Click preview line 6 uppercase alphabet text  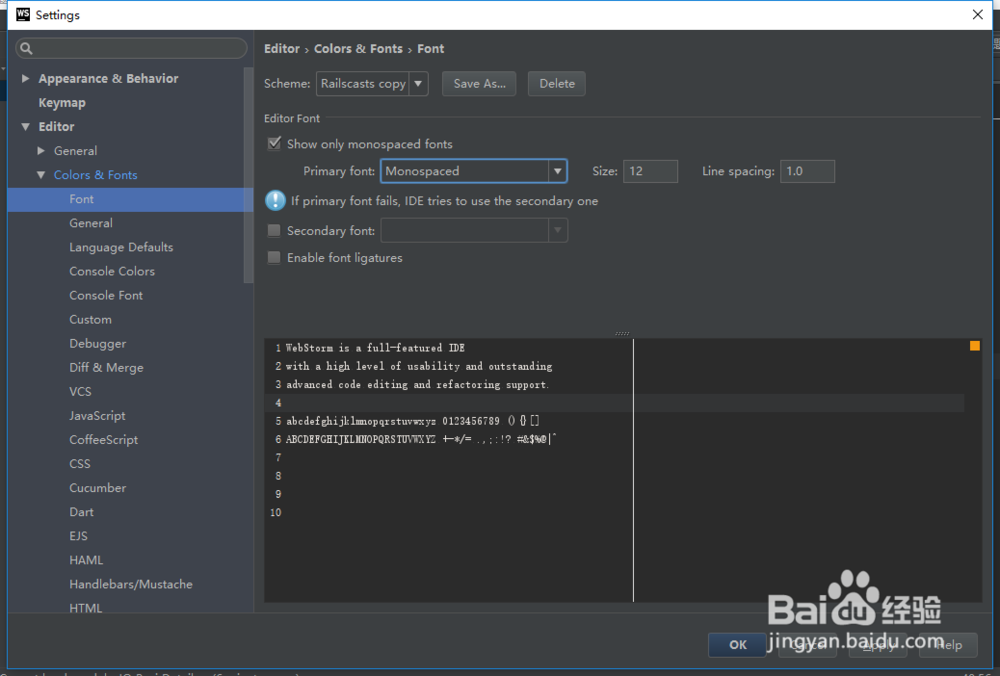tap(361, 439)
